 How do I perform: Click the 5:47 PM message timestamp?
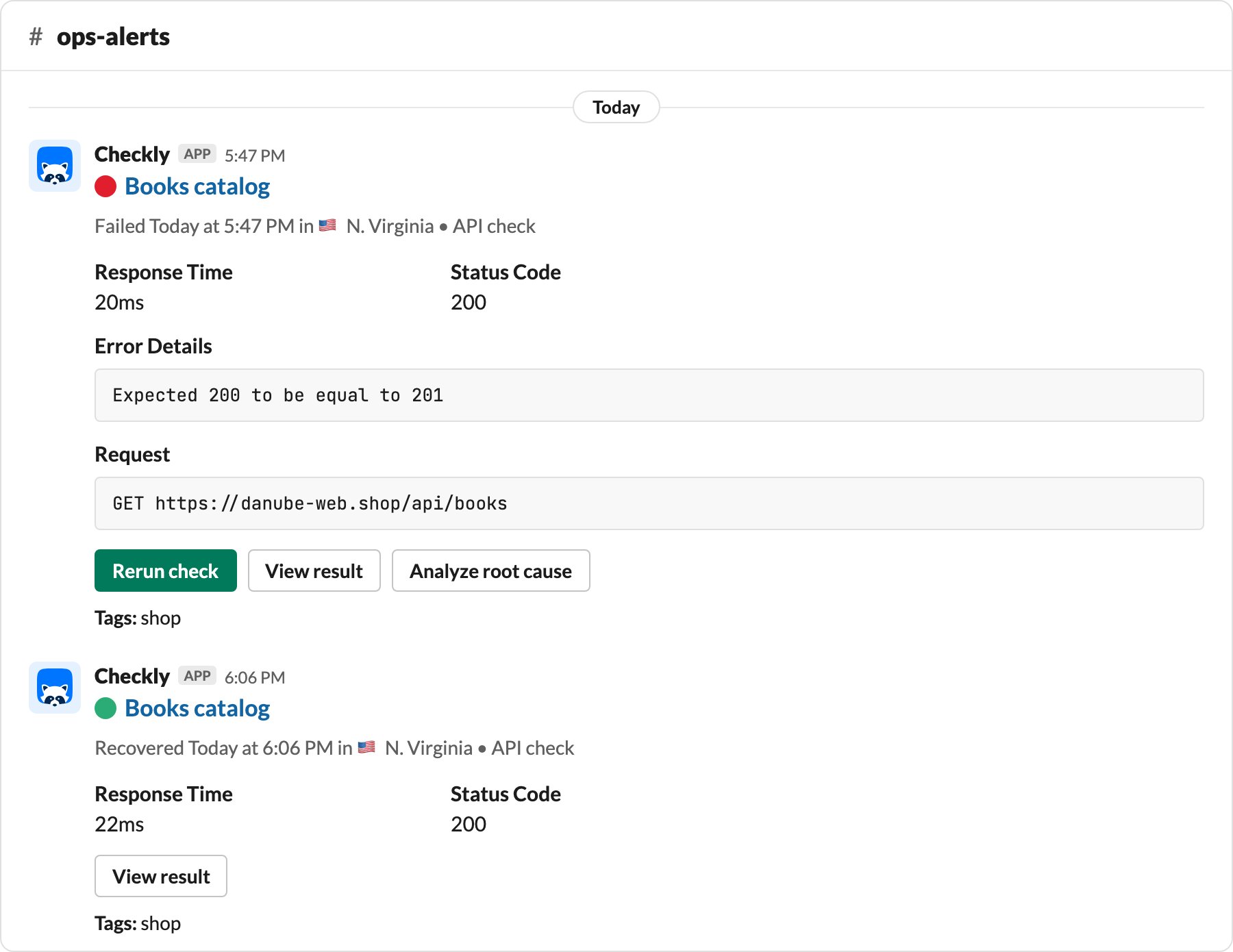(255, 155)
